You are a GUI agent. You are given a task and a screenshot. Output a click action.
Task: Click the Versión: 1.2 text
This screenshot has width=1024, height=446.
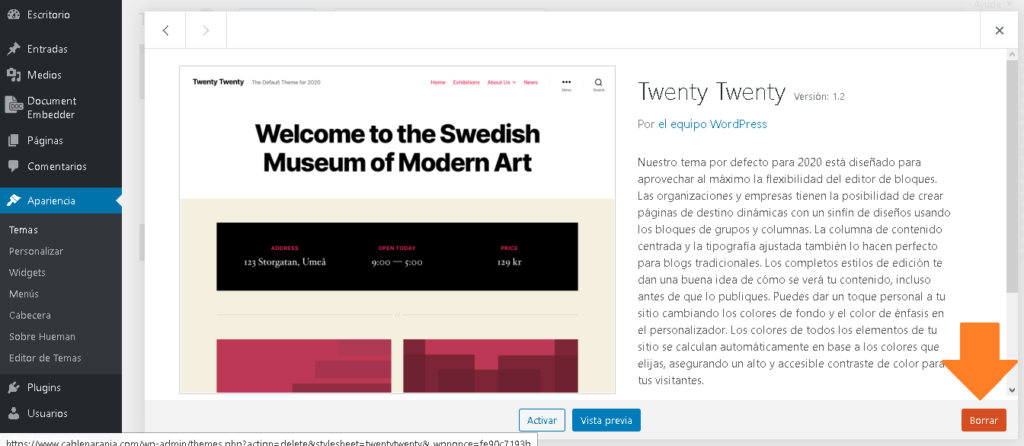819,97
